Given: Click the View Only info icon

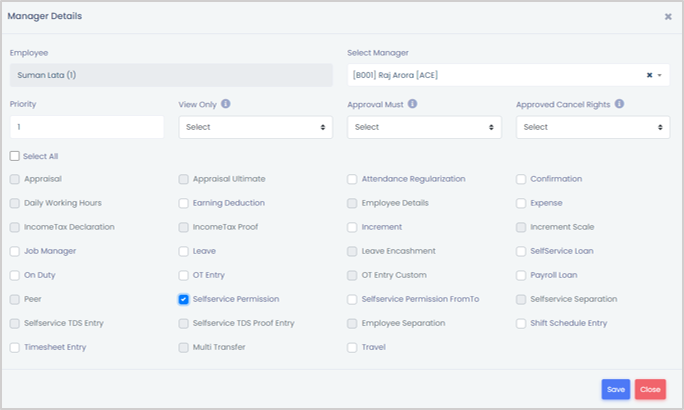Looking at the screenshot, I should coord(226,104).
